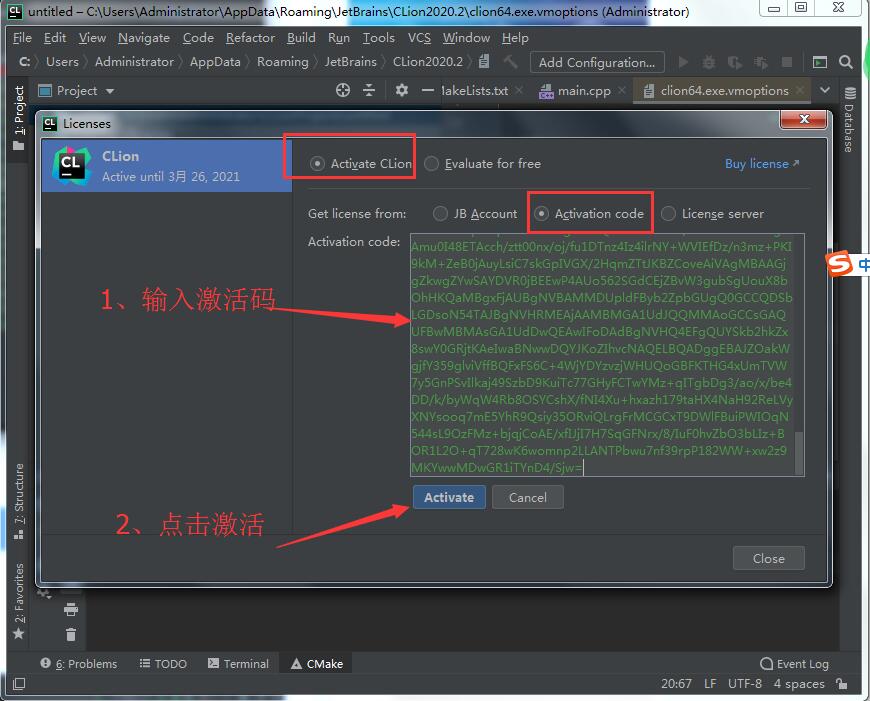
Task: Close the main.cpp tab
Action: click(x=622, y=90)
